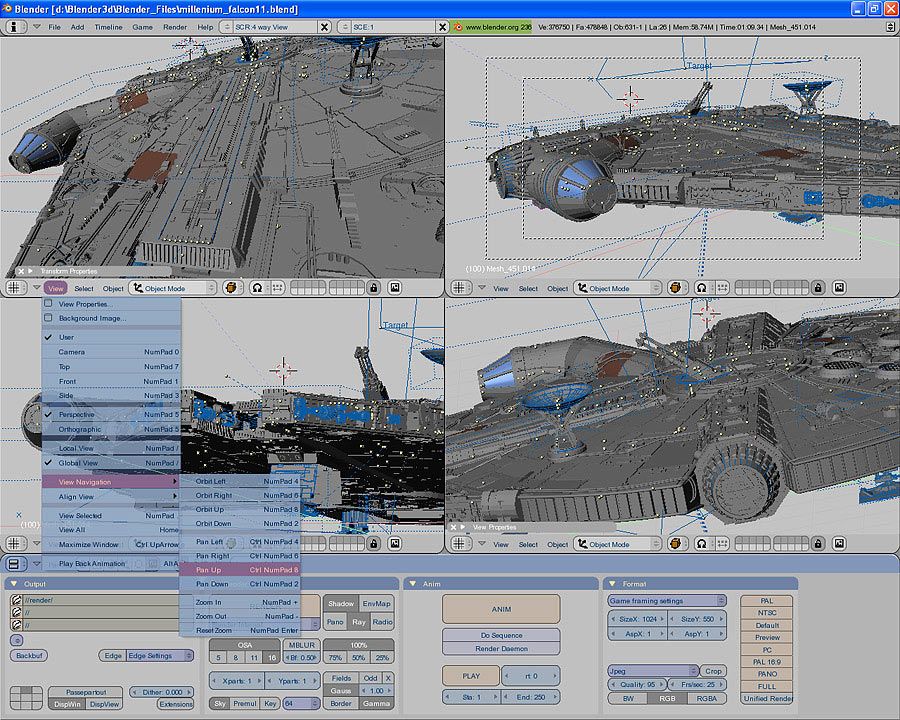This screenshot has height=720, width=900.
Task: Click render view icon in top-right viewport header
Action: (x=839, y=288)
